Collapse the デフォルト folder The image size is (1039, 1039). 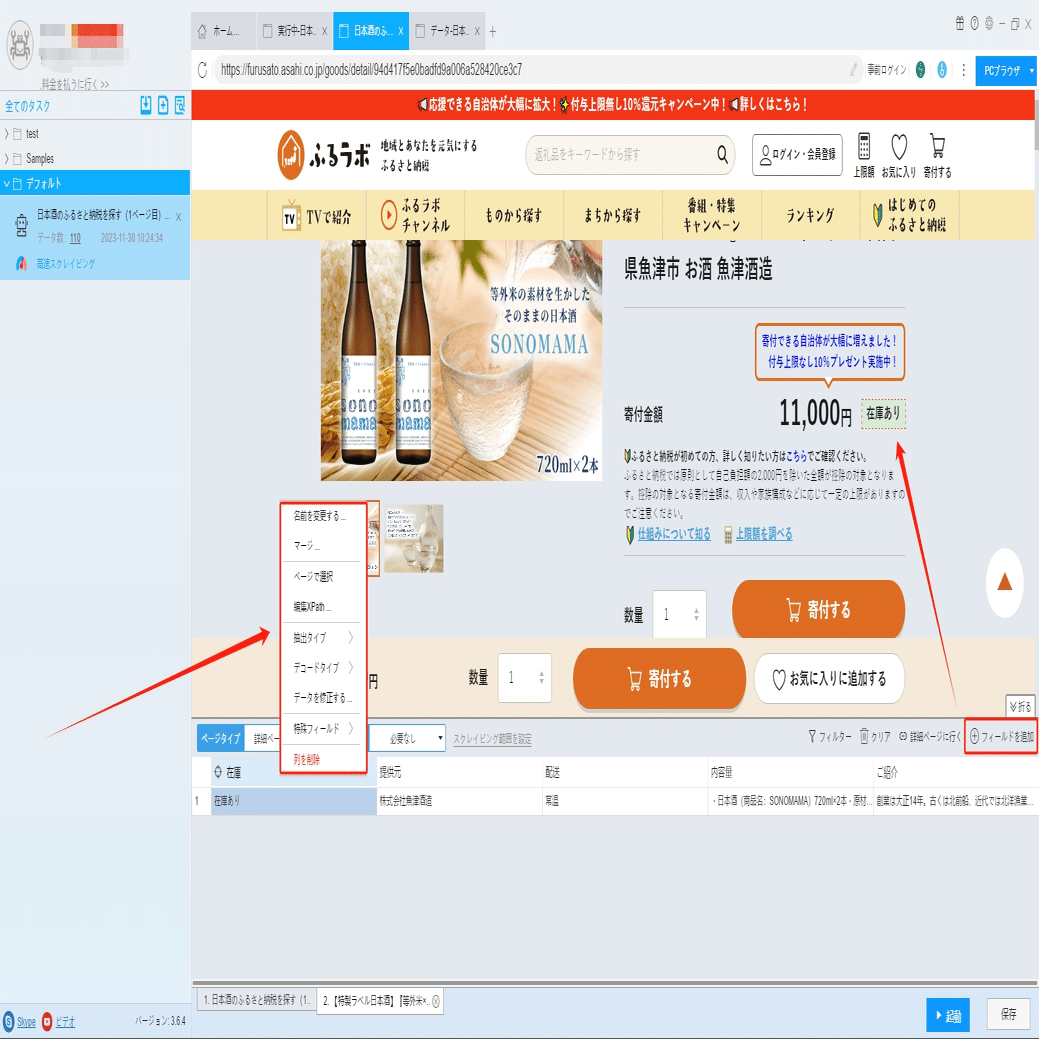tap(7, 184)
